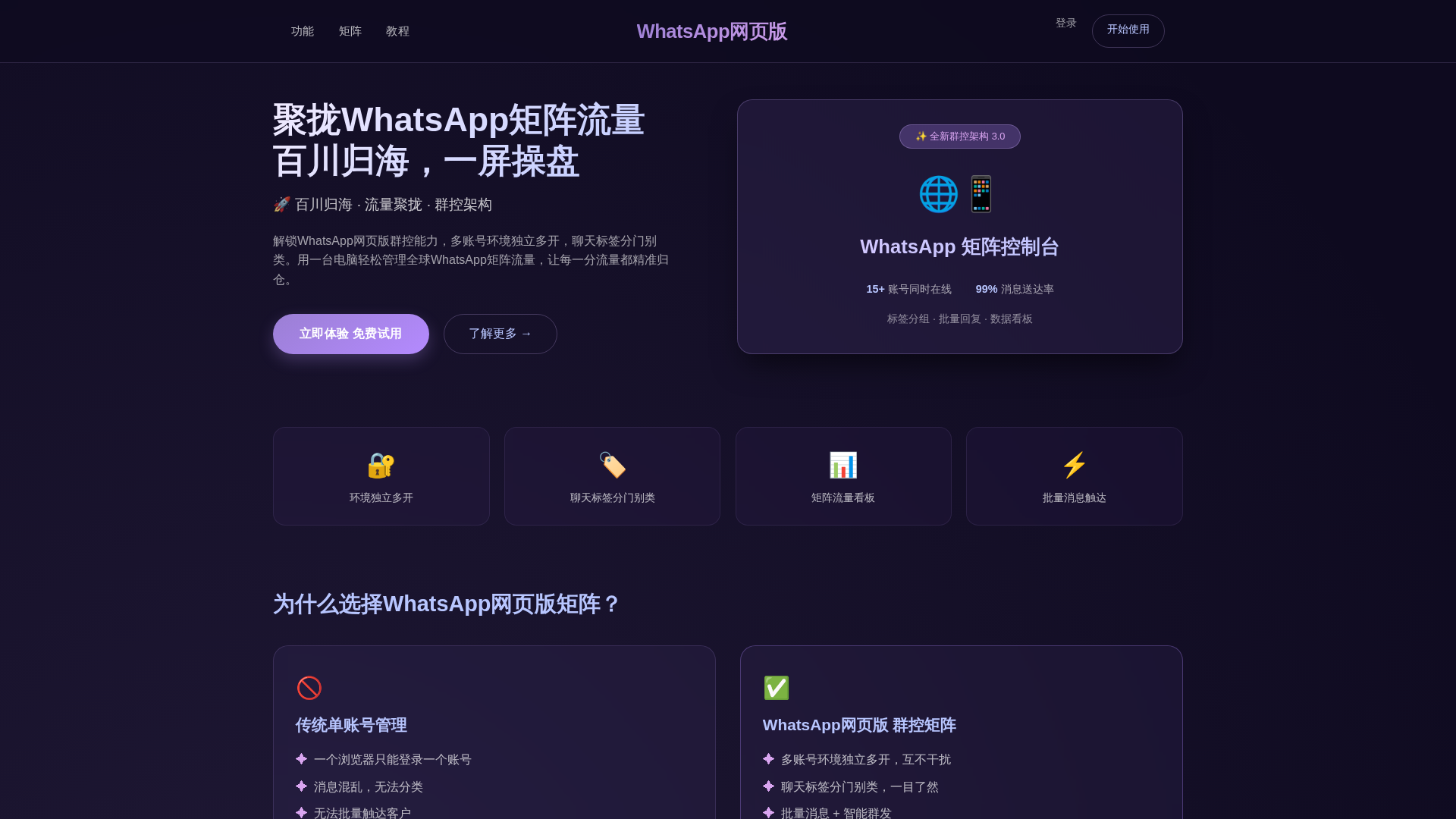
Task: Select the 矩阵流量看板 card label
Action: pyautogui.click(x=843, y=497)
